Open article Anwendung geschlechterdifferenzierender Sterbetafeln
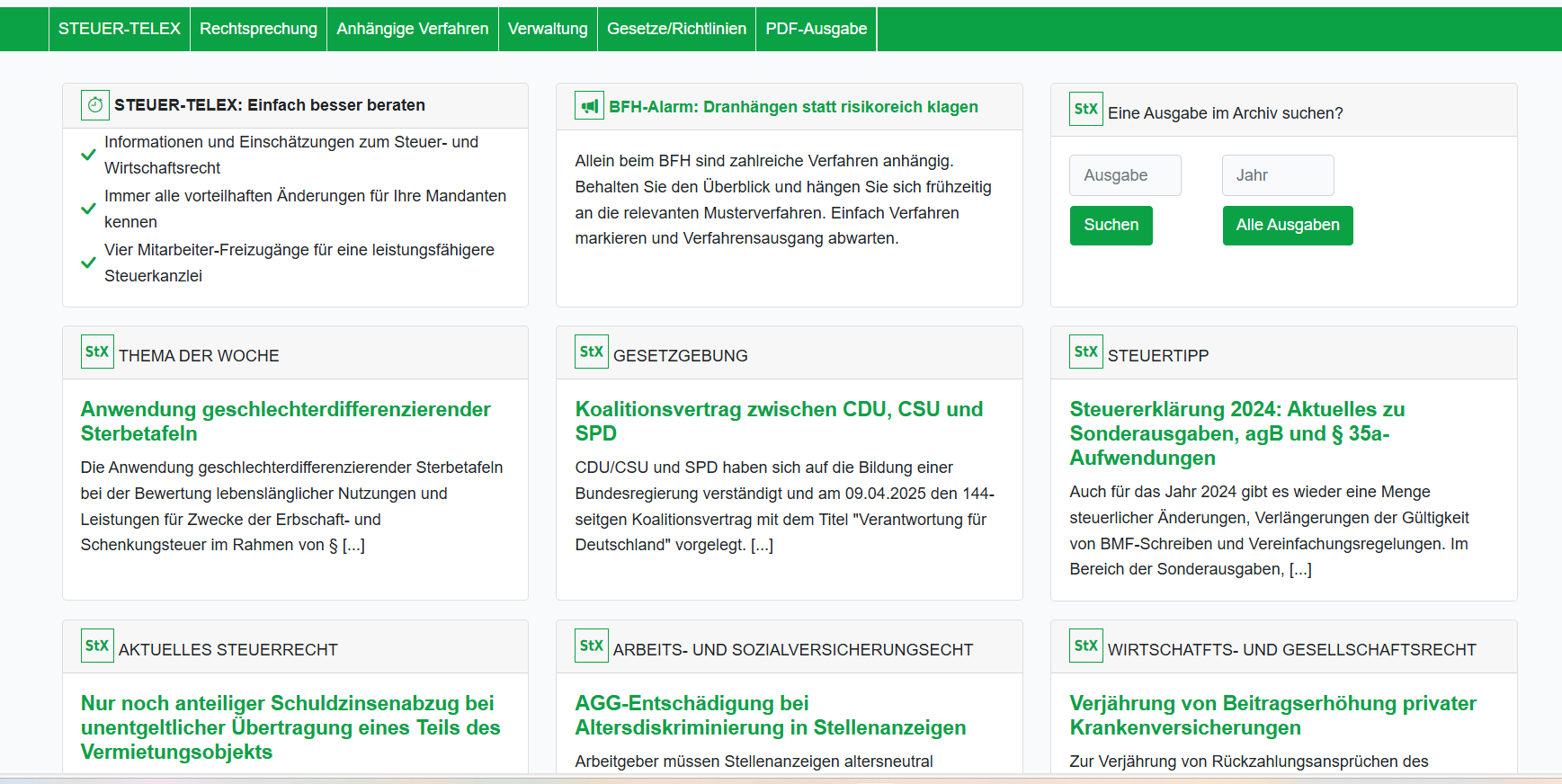Screen dimensions: 1562x784 pos(286,421)
